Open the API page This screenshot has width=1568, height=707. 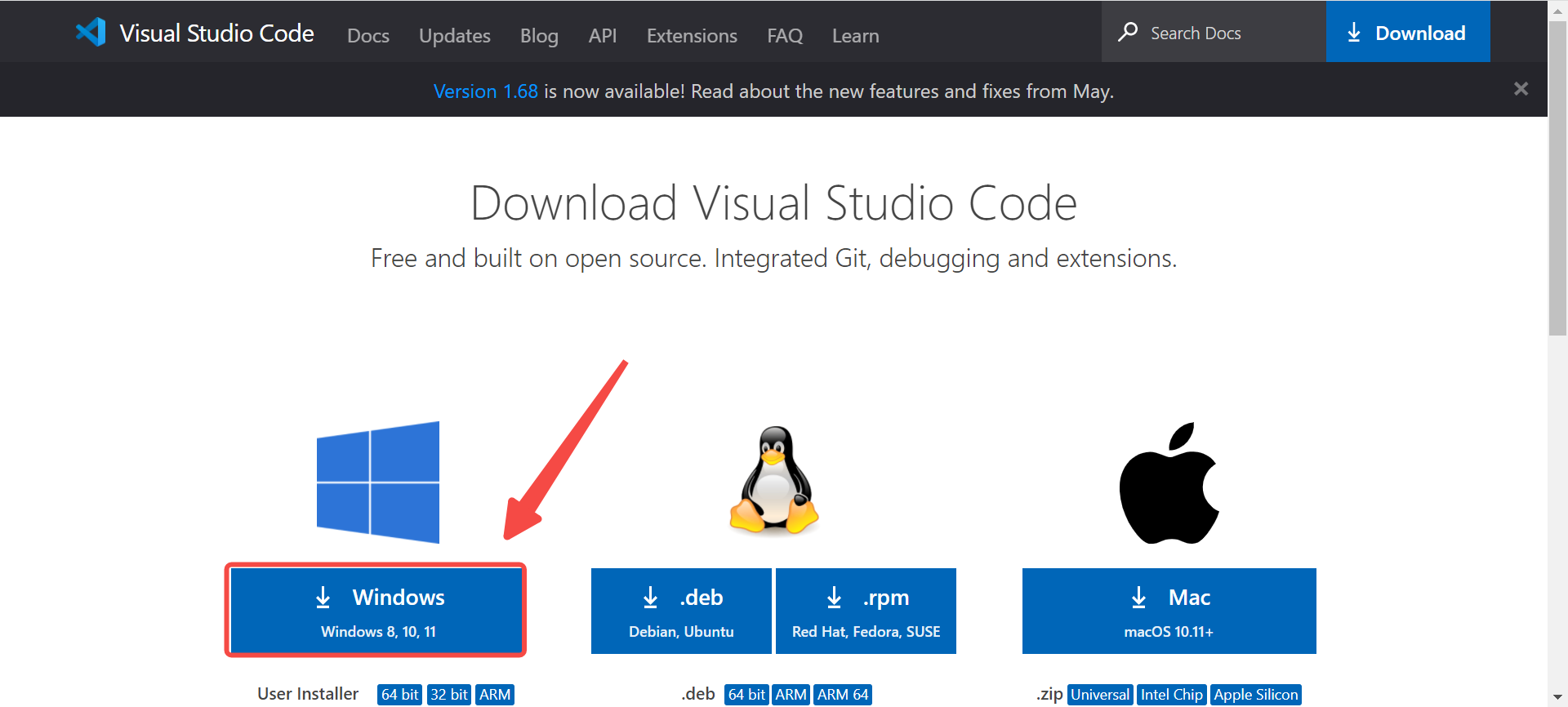tap(603, 36)
